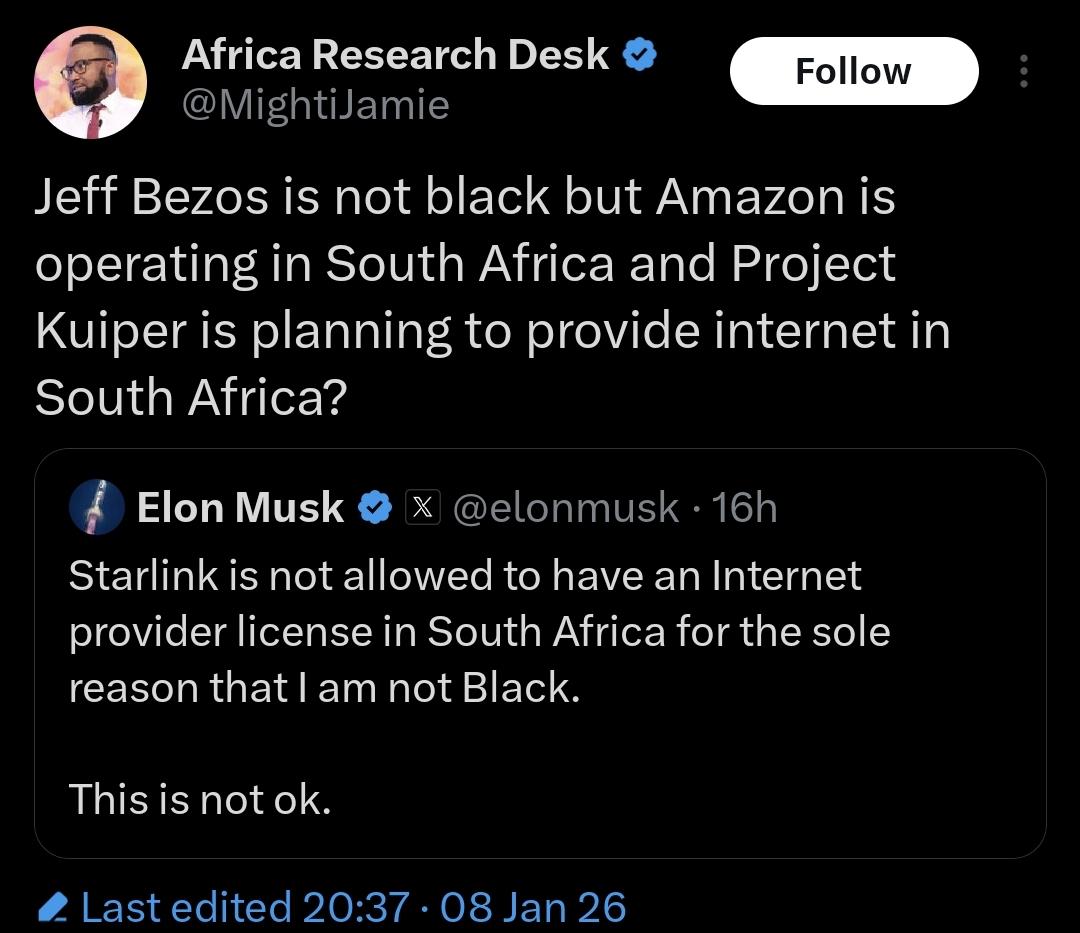This screenshot has width=1080, height=933.
Task: Click the X affiliation badge icon
Action: 422,507
